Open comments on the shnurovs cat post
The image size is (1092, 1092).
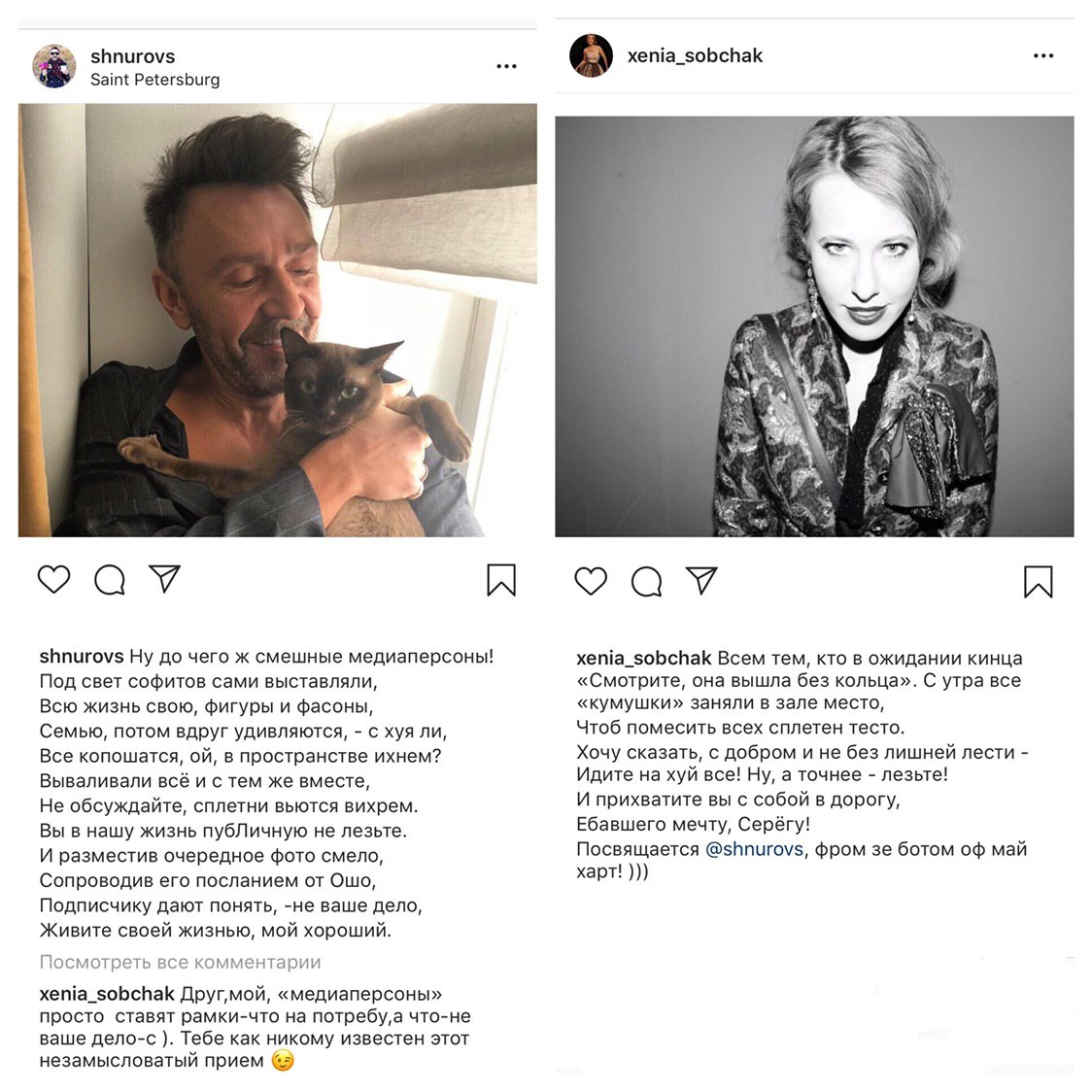pyautogui.click(x=110, y=579)
